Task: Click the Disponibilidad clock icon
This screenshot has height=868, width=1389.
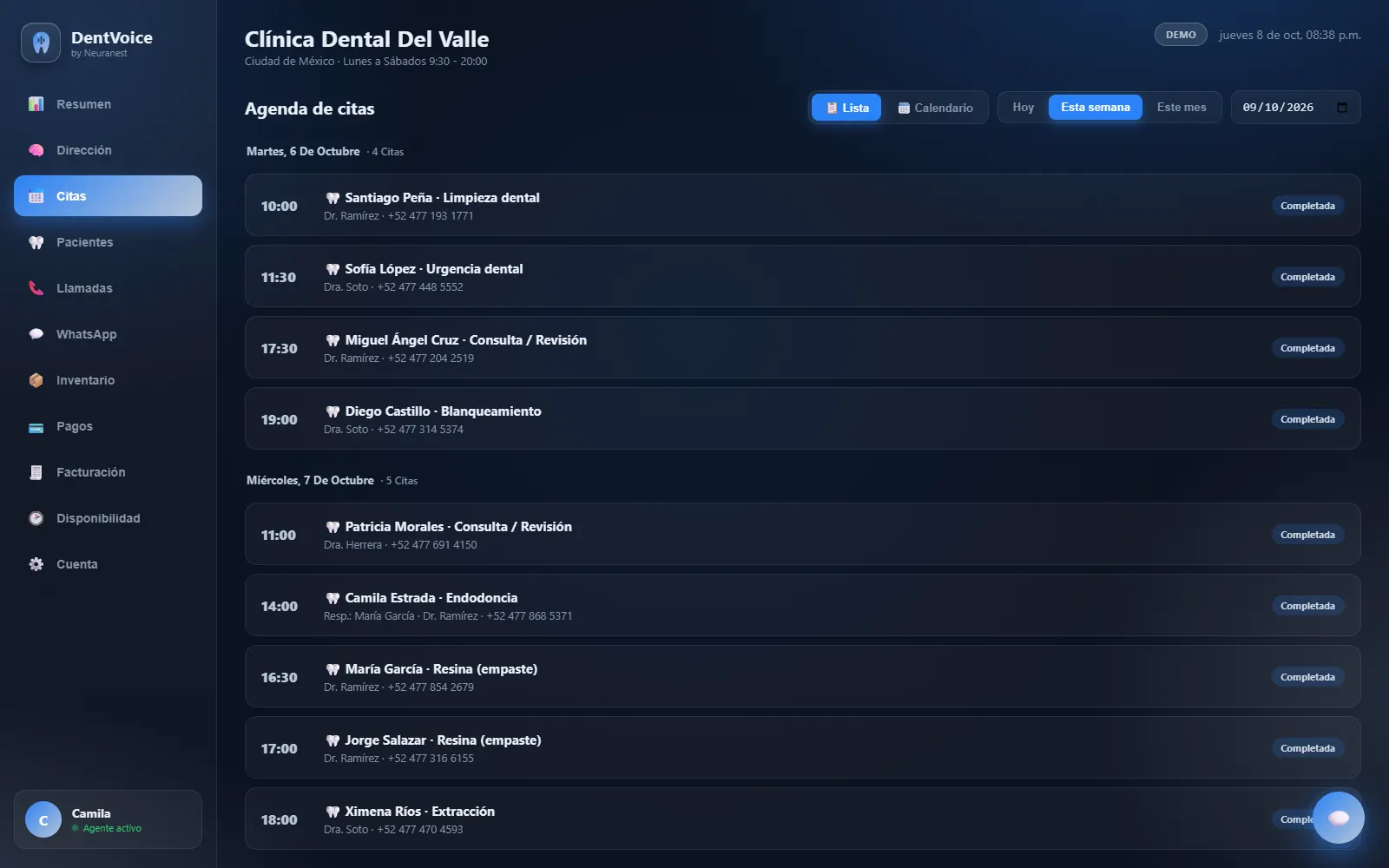Action: coord(36,518)
